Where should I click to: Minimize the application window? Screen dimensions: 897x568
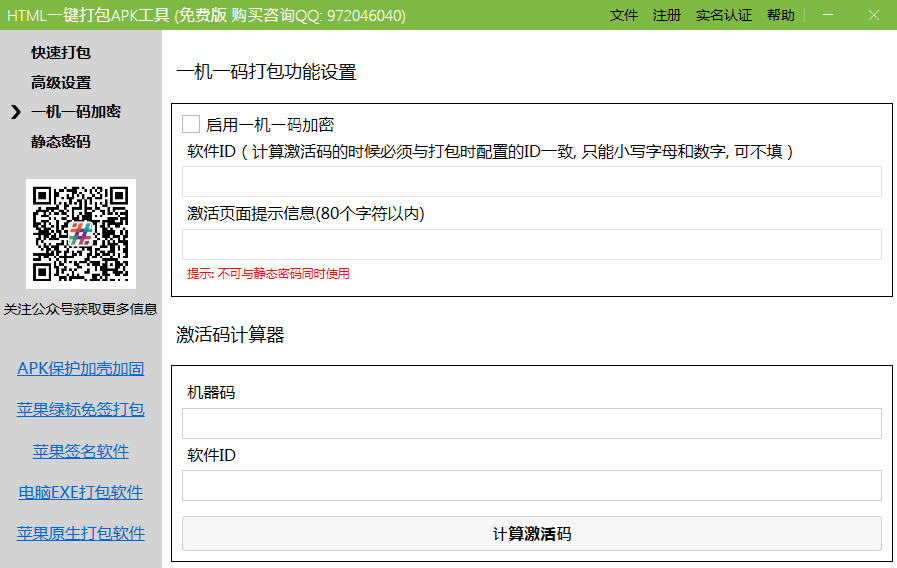[x=828, y=15]
